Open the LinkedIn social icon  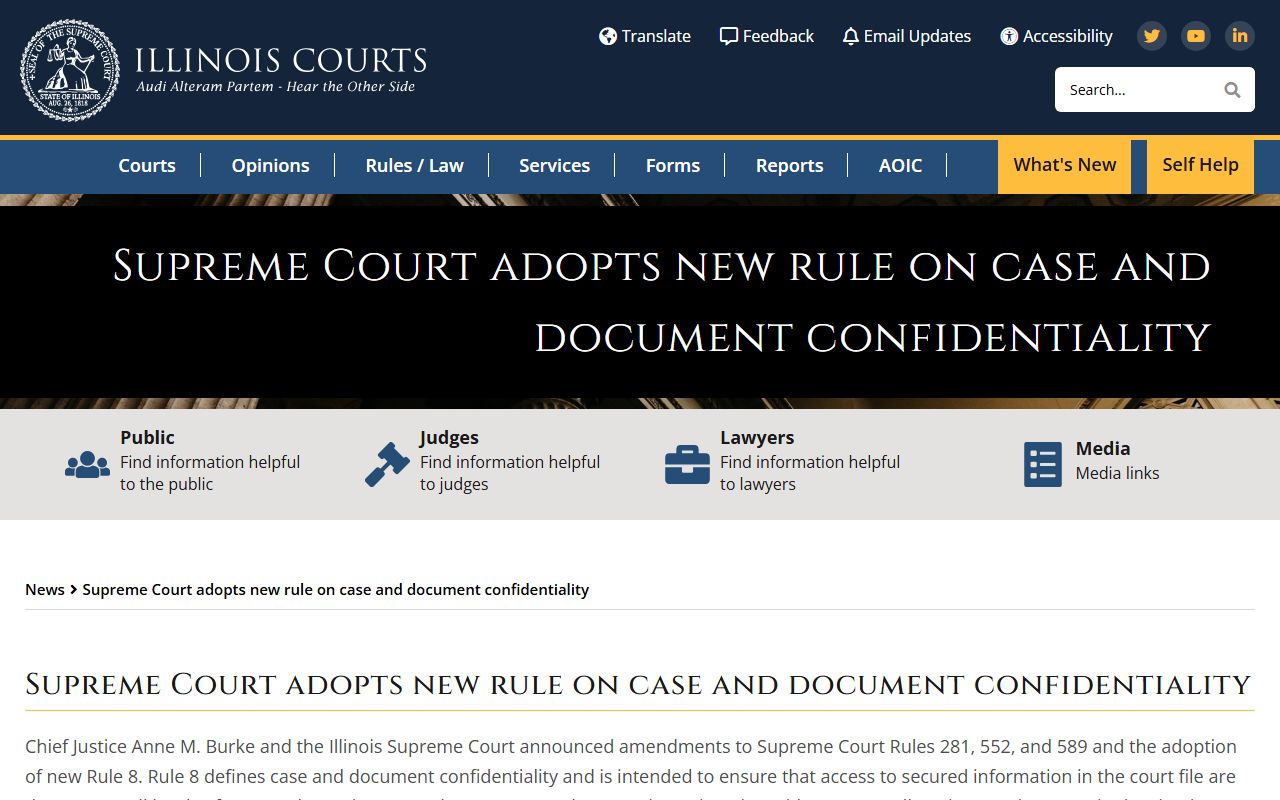point(1240,36)
